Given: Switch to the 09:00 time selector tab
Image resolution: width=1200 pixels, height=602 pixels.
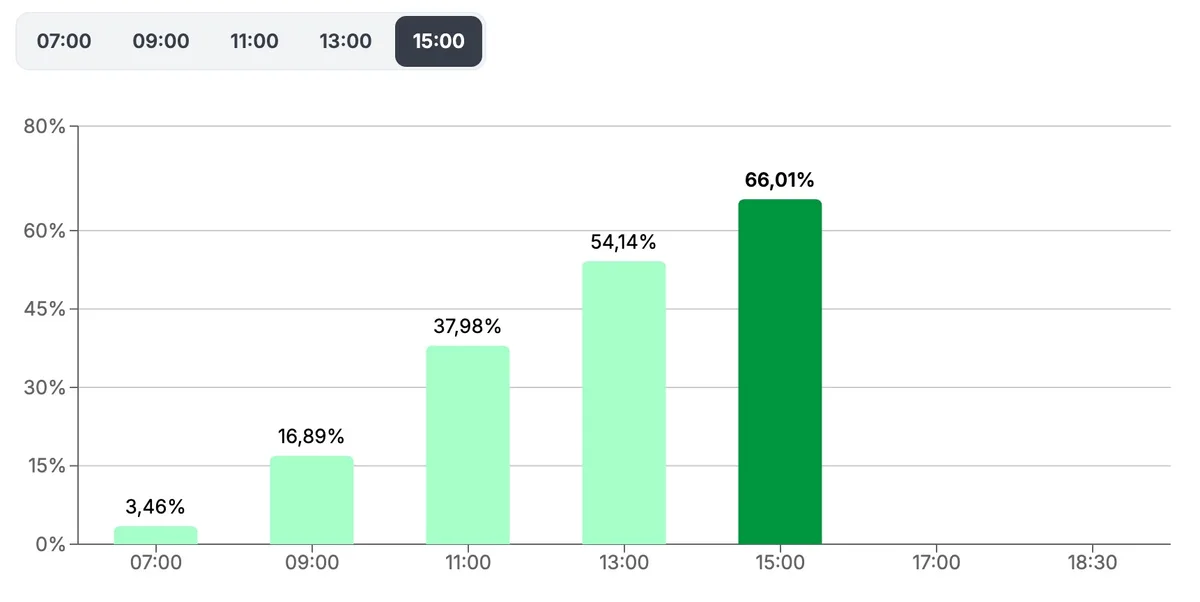Looking at the screenshot, I should click(x=161, y=41).
